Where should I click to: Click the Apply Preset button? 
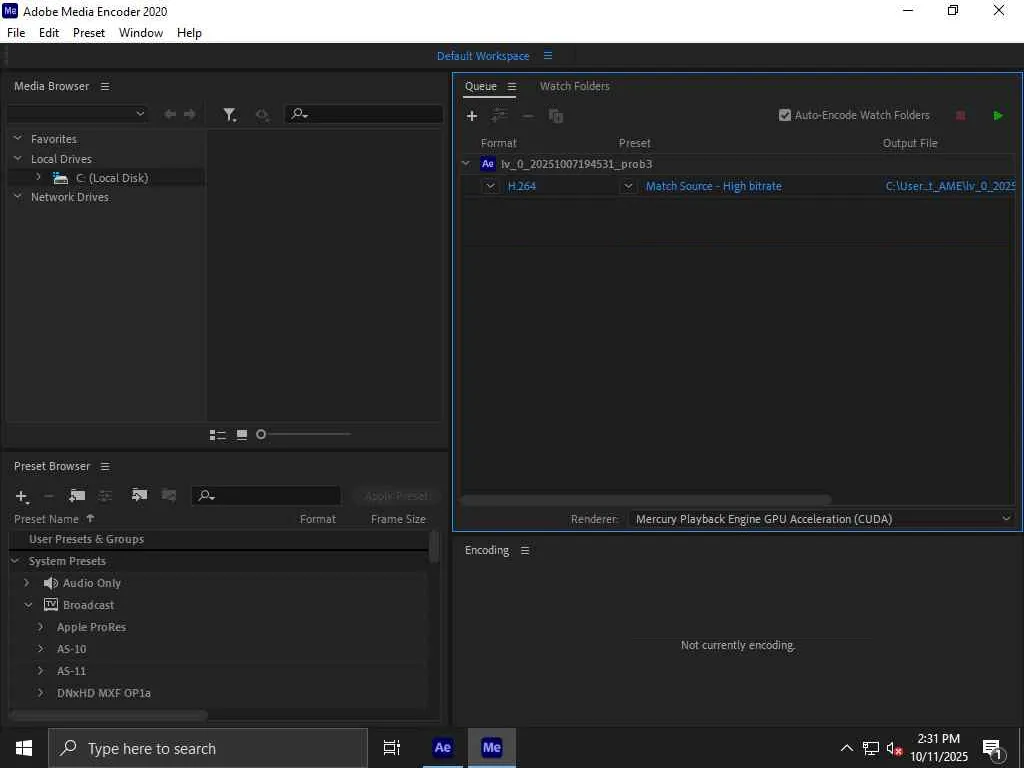coord(397,496)
